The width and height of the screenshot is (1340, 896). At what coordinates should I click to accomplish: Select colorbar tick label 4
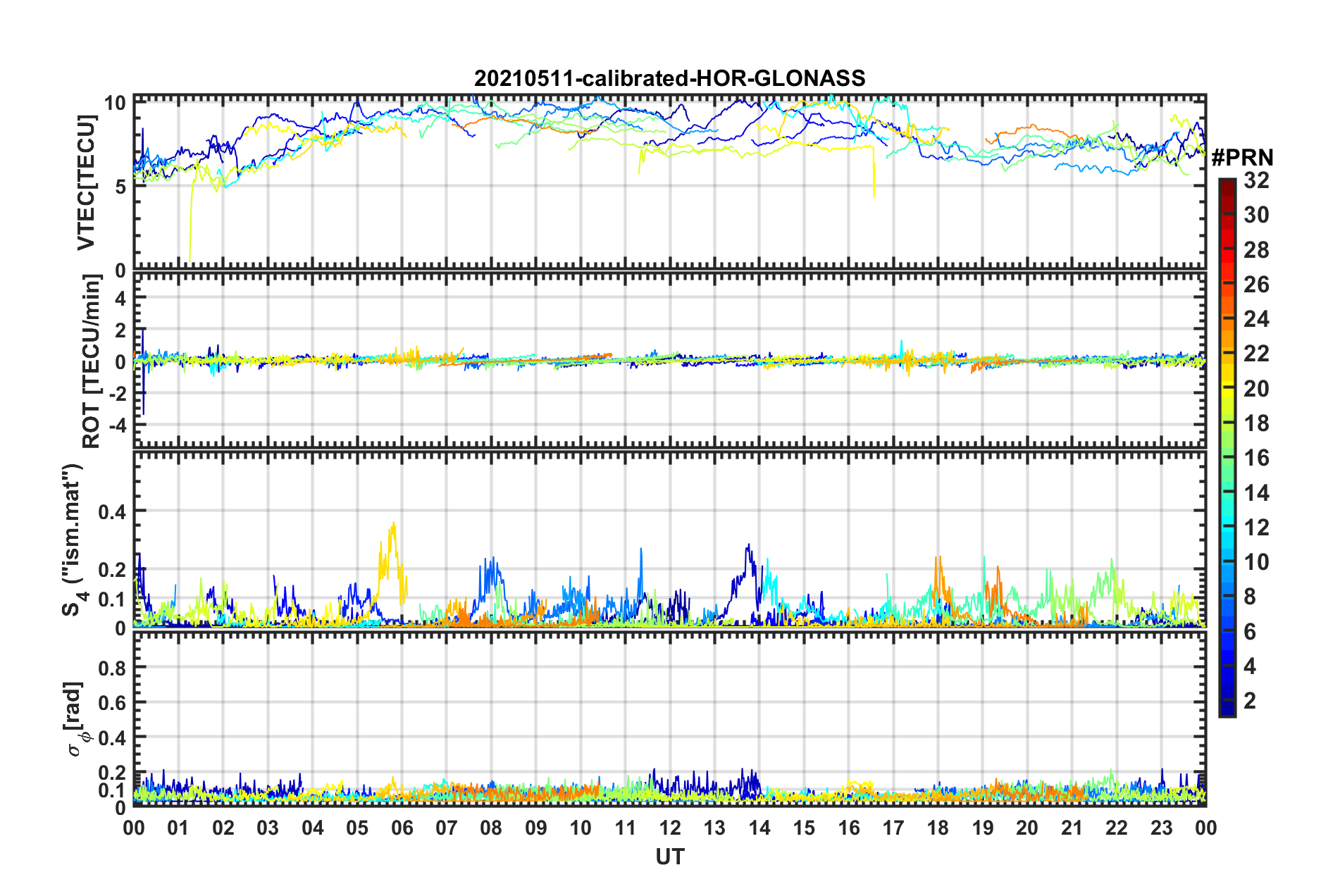click(1250, 666)
